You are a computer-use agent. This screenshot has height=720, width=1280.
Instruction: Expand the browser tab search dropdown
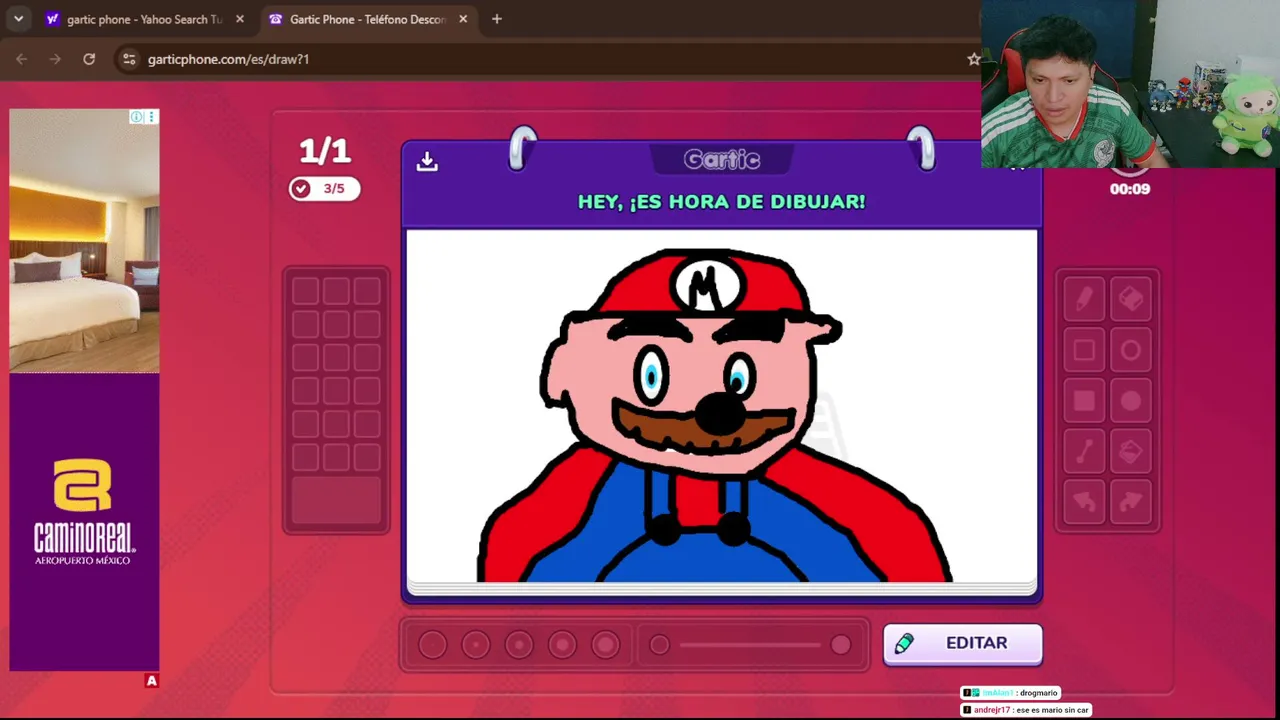[18, 19]
